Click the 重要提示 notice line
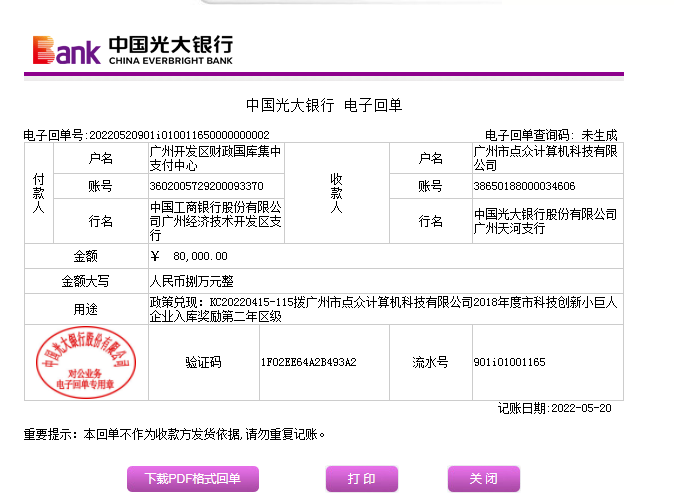The image size is (674, 502). (x=174, y=435)
